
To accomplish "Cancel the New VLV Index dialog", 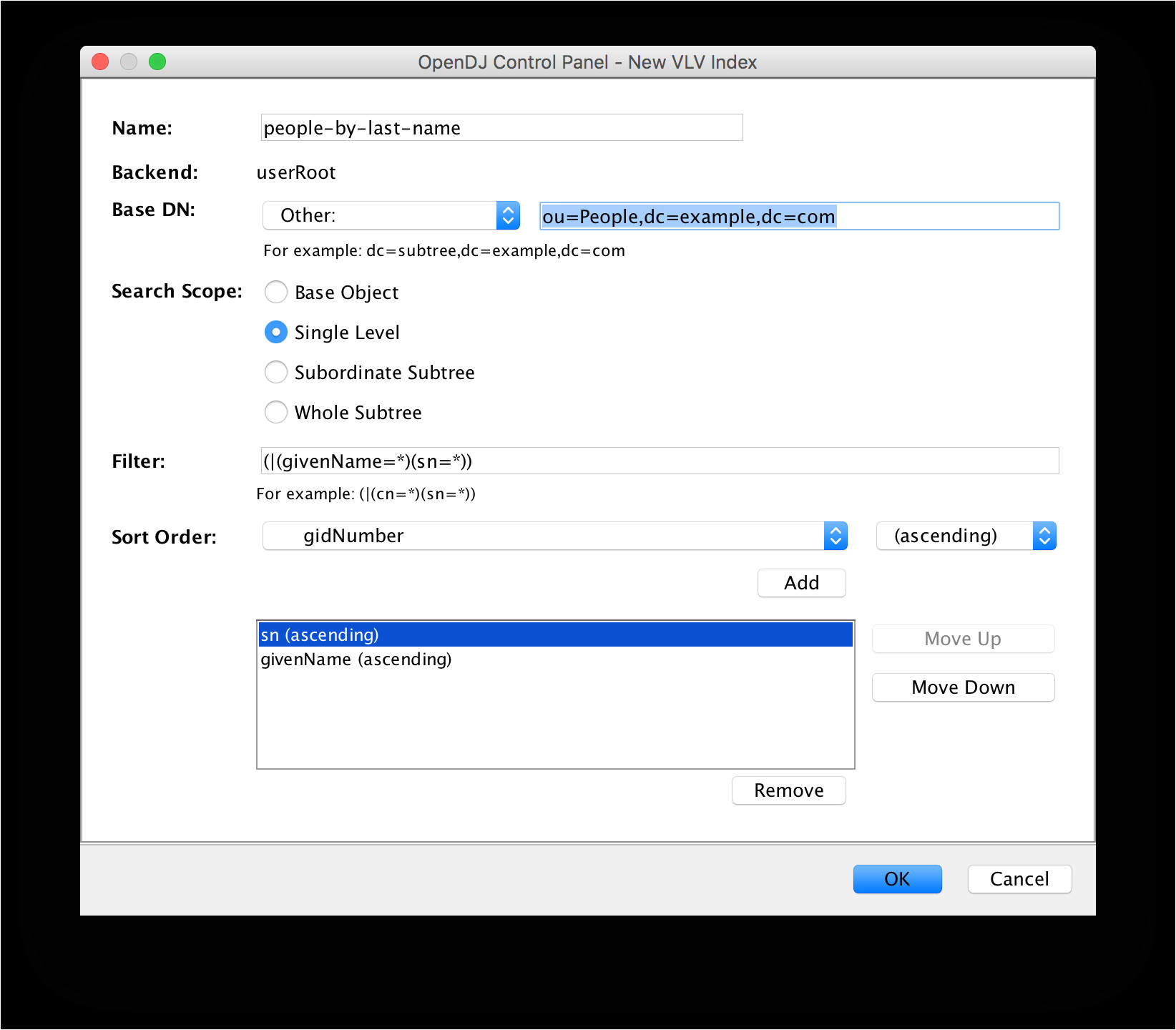I will click(x=1019, y=879).
